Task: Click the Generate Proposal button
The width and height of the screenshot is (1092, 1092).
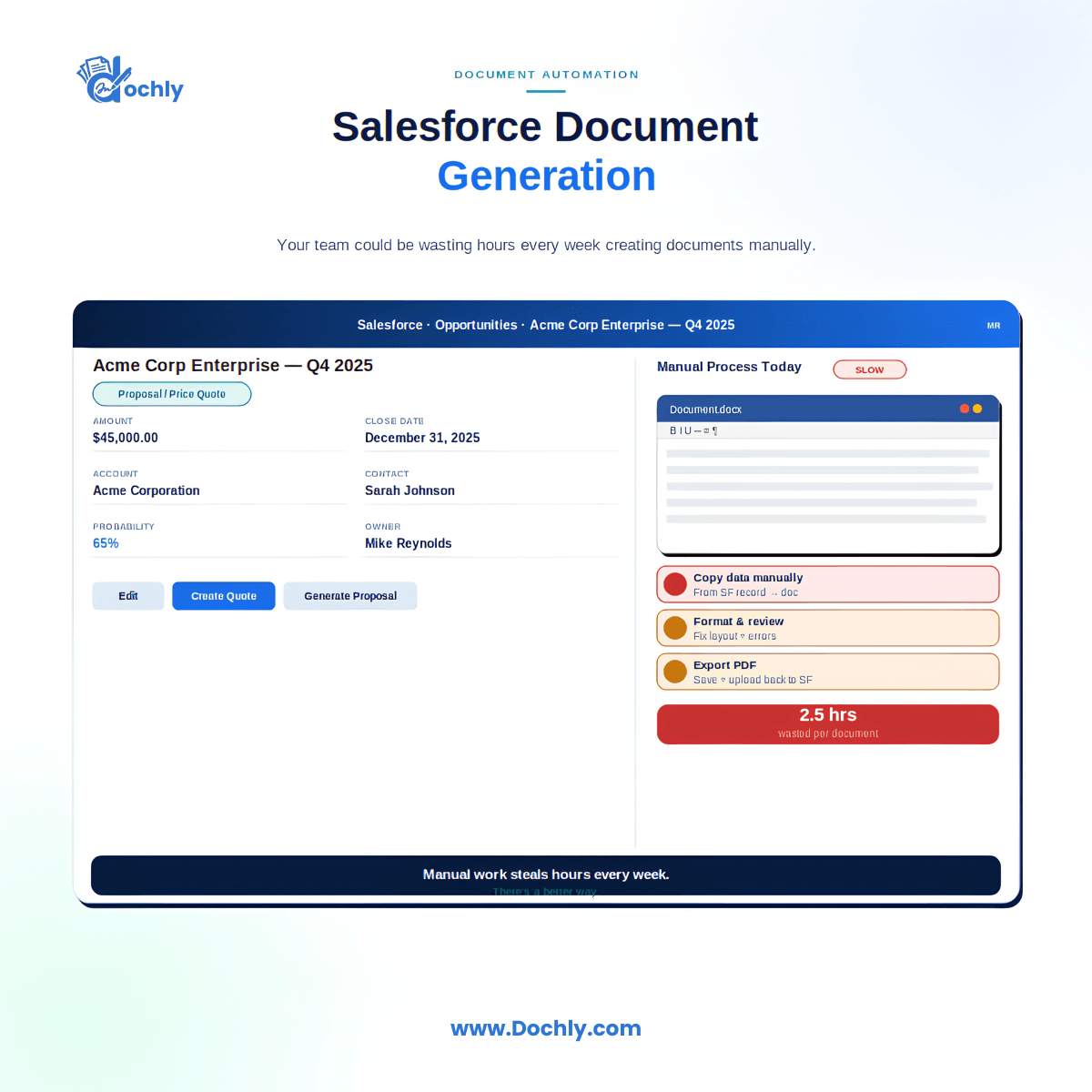Action: (x=350, y=596)
